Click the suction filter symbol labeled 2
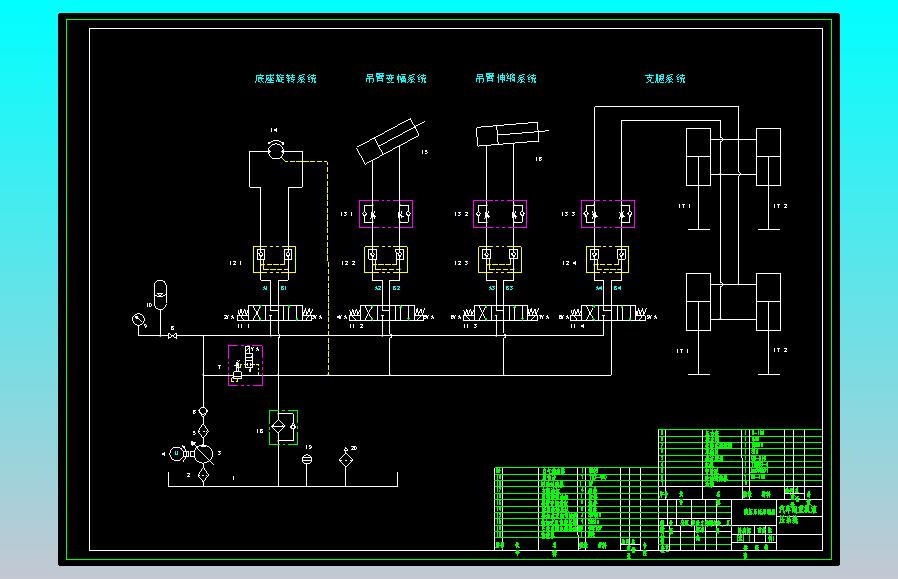898x579 pixels. 203,475
